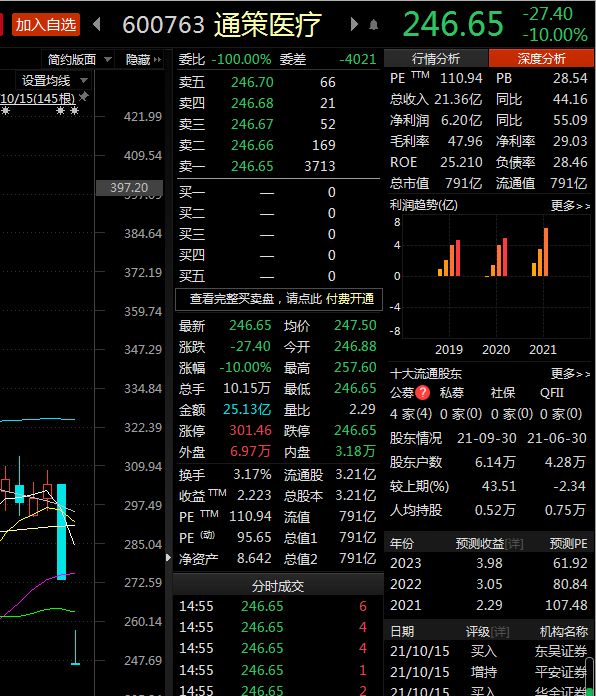Click 卖二 volume 169

click(324, 145)
